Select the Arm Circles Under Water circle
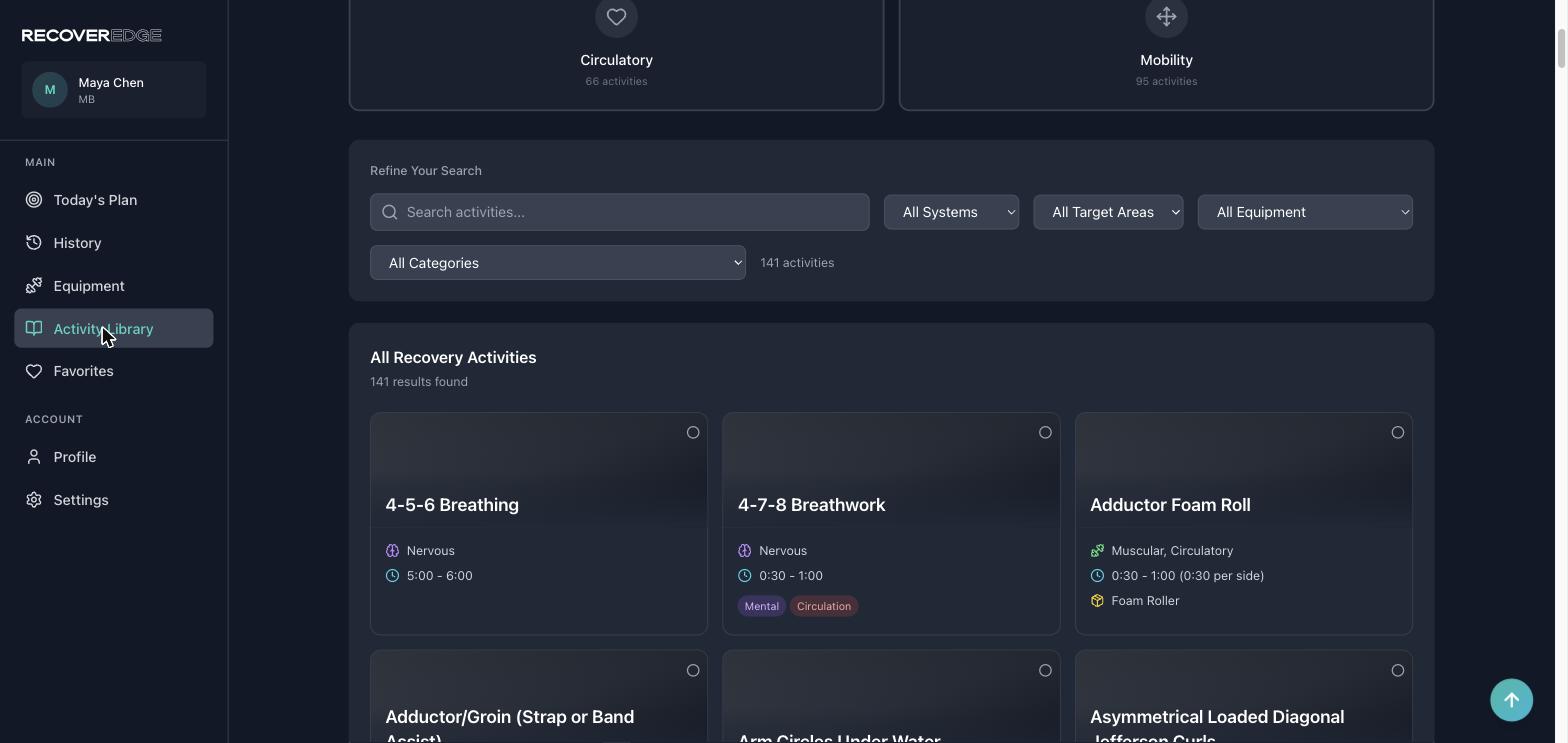This screenshot has height=743, width=1568. (1045, 671)
